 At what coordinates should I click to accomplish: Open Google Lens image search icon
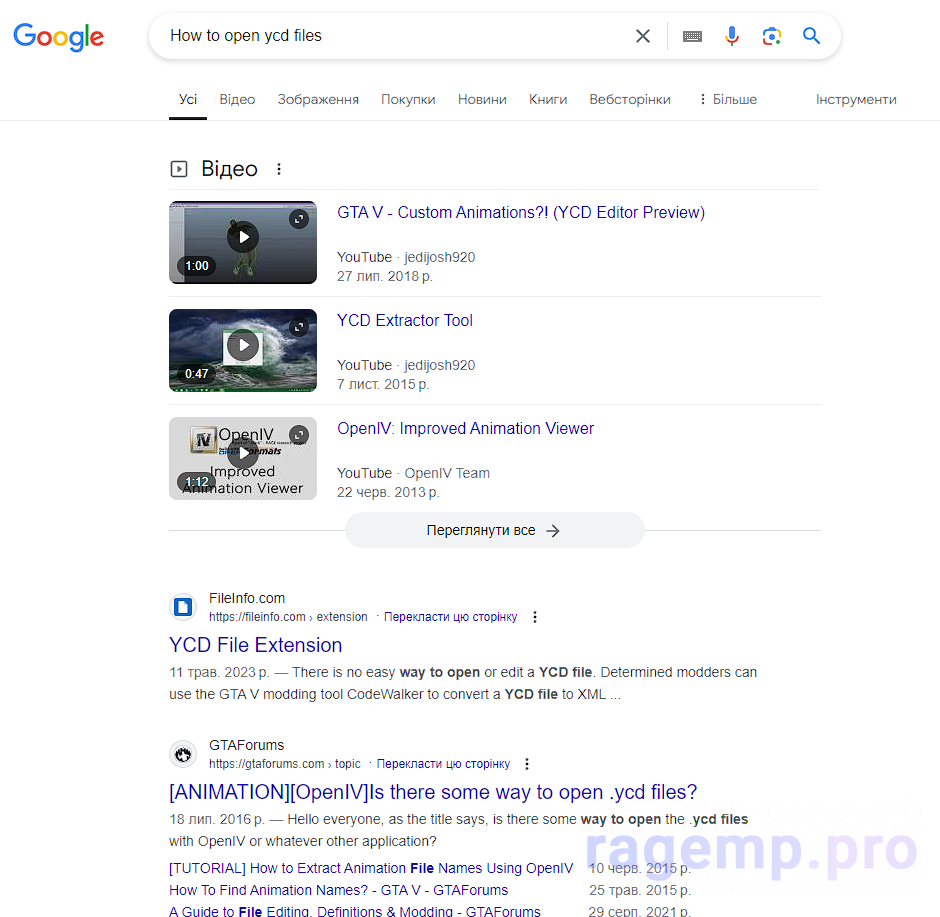[x=772, y=36]
